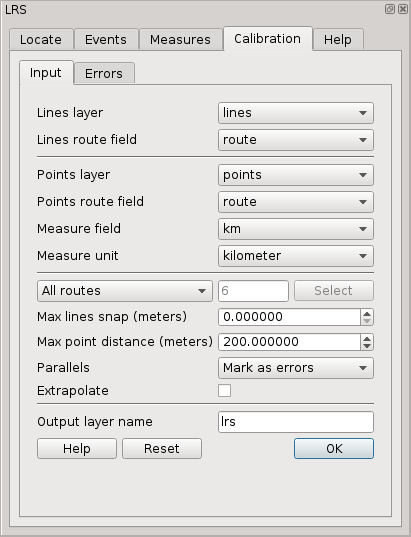The height and width of the screenshot is (537, 411).
Task: Click the disabled Select button
Action: tap(334, 291)
